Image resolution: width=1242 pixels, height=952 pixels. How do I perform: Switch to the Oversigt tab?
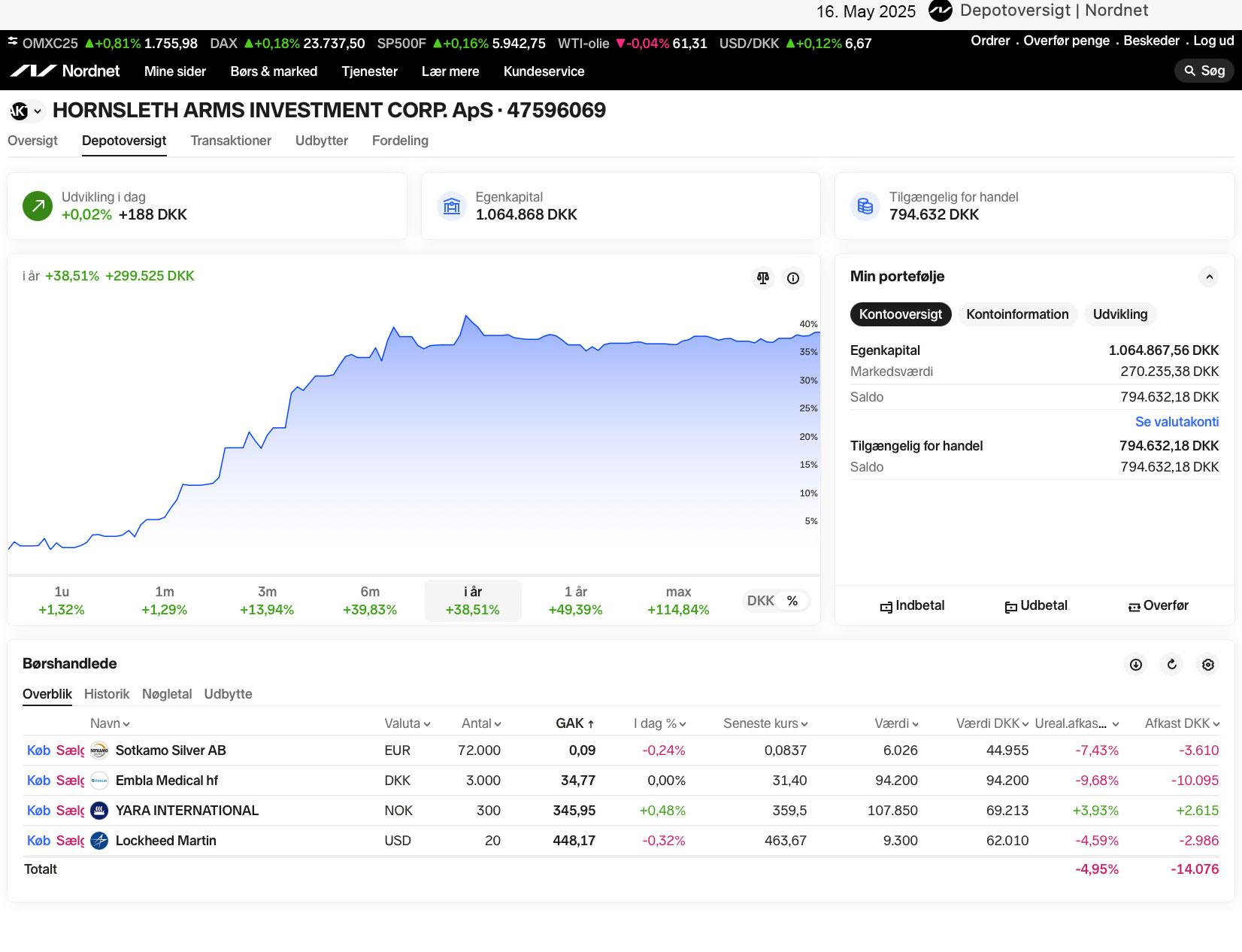click(32, 141)
